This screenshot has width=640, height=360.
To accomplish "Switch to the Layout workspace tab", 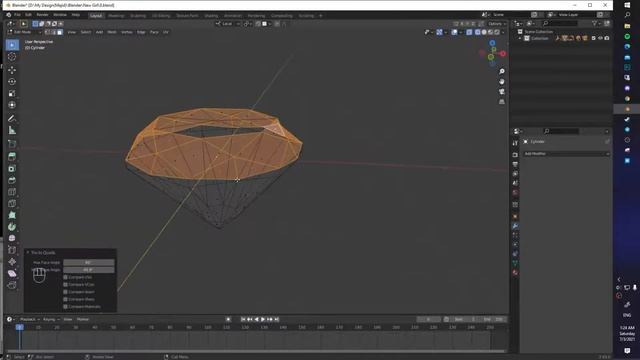I will [x=96, y=16].
